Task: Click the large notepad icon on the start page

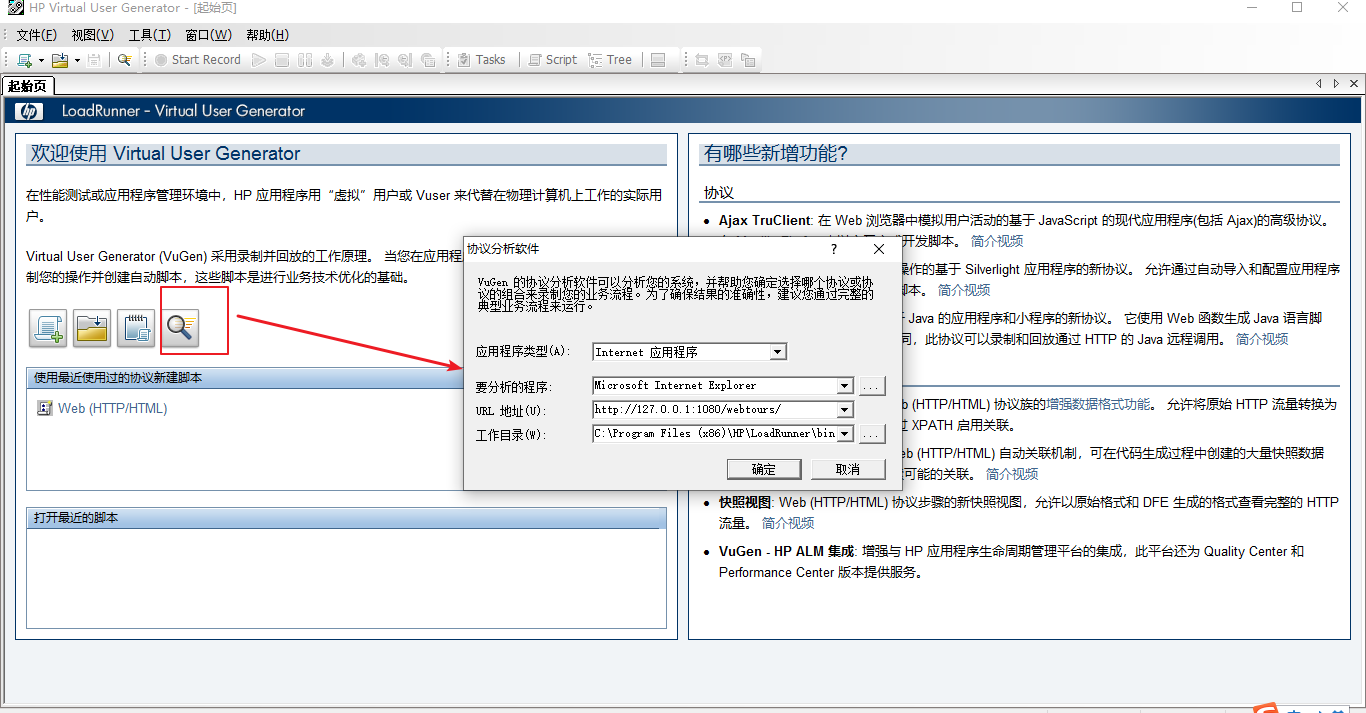Action: [x=136, y=328]
